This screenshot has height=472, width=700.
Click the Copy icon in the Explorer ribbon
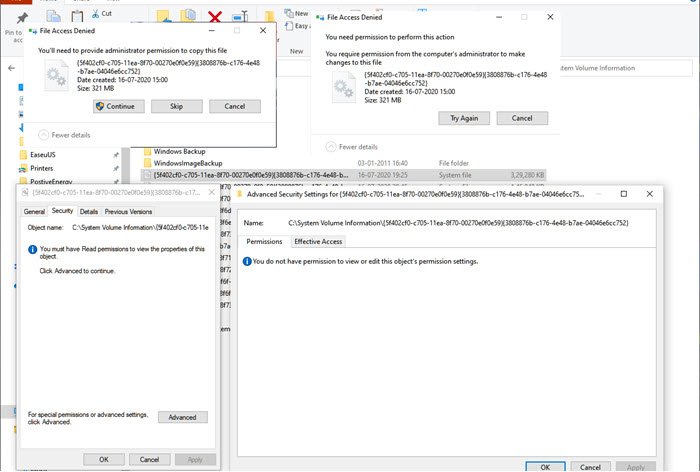[54, 16]
